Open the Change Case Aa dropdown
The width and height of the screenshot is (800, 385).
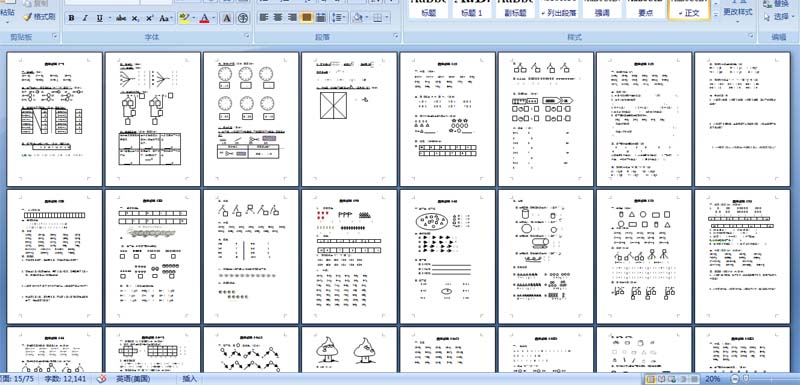[x=166, y=18]
